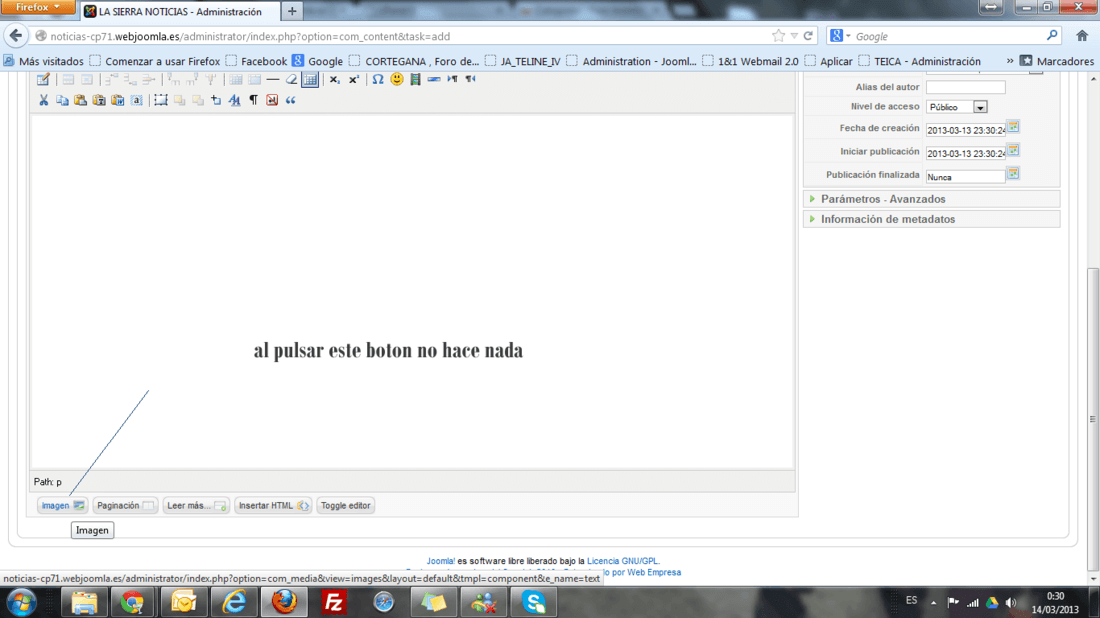Screen dimensions: 1100x618
Task: Cut selection with the scissors icon
Action: pyautogui.click(x=43, y=100)
